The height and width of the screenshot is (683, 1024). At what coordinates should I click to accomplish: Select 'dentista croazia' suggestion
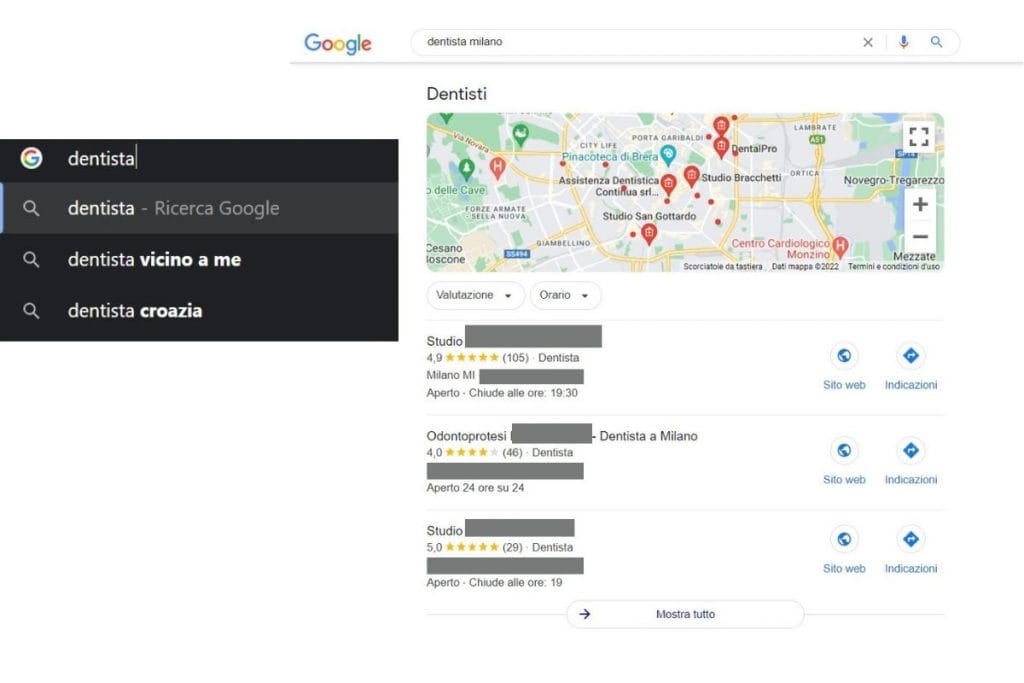[199, 311]
